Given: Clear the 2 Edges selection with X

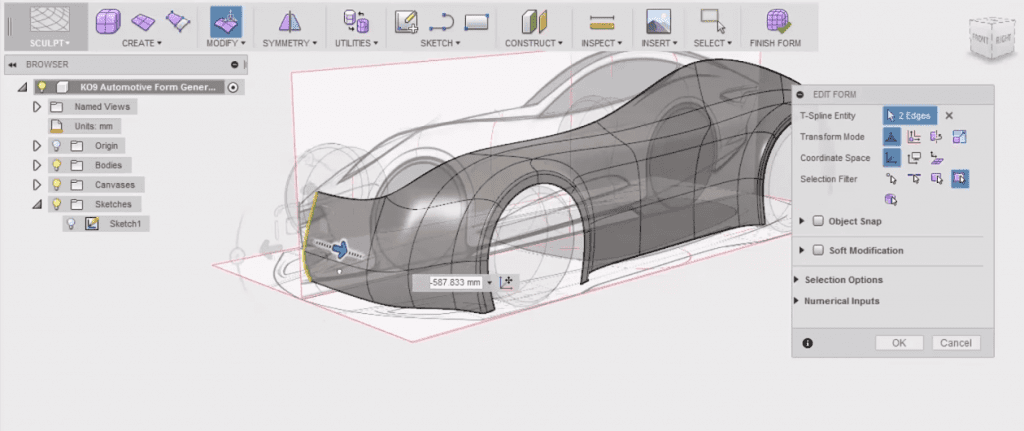Looking at the screenshot, I should (x=949, y=116).
